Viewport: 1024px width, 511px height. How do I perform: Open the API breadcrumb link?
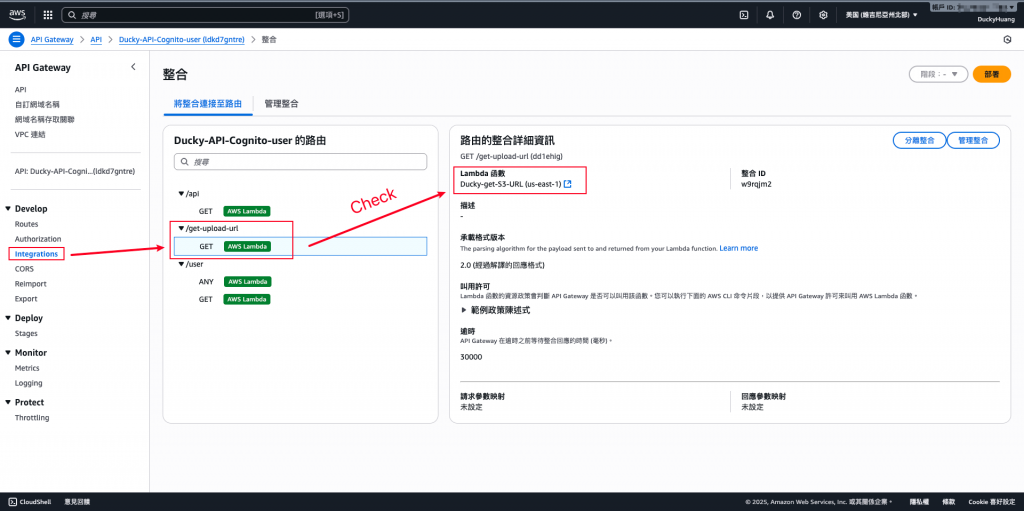96,40
